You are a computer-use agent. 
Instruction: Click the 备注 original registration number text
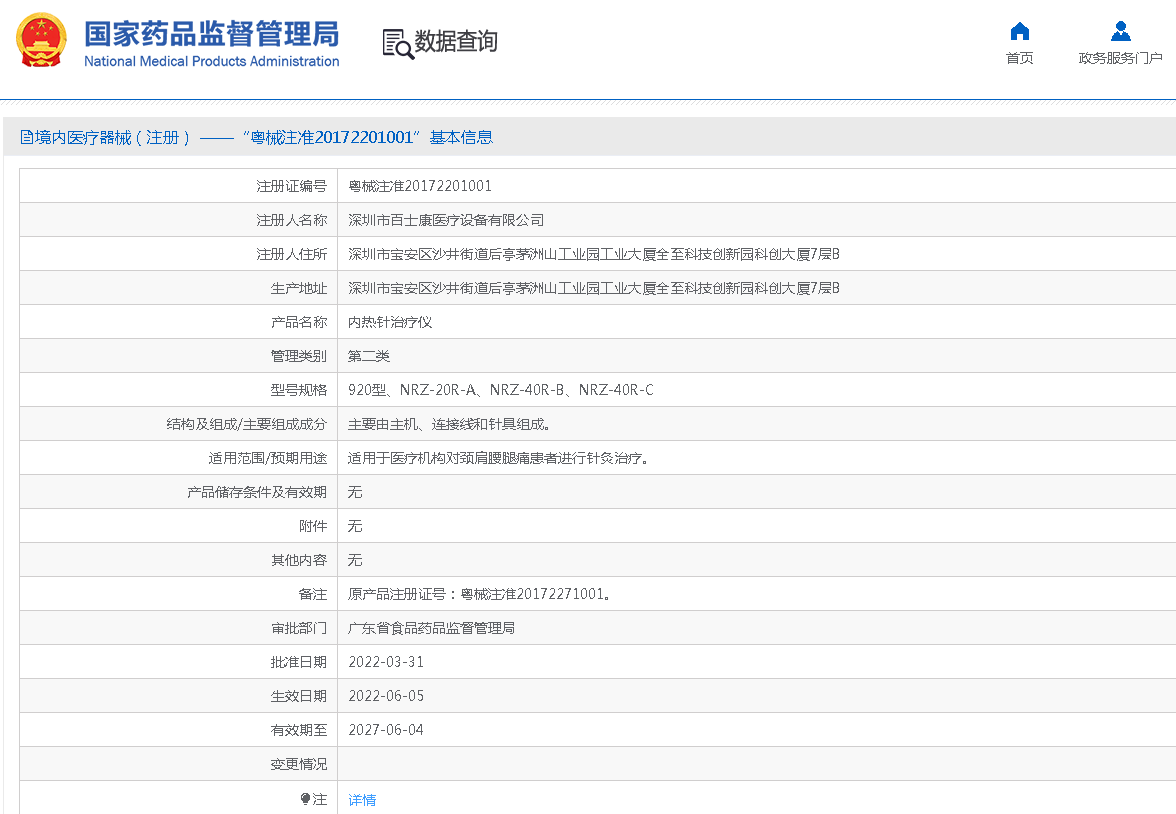pyautogui.click(x=479, y=594)
